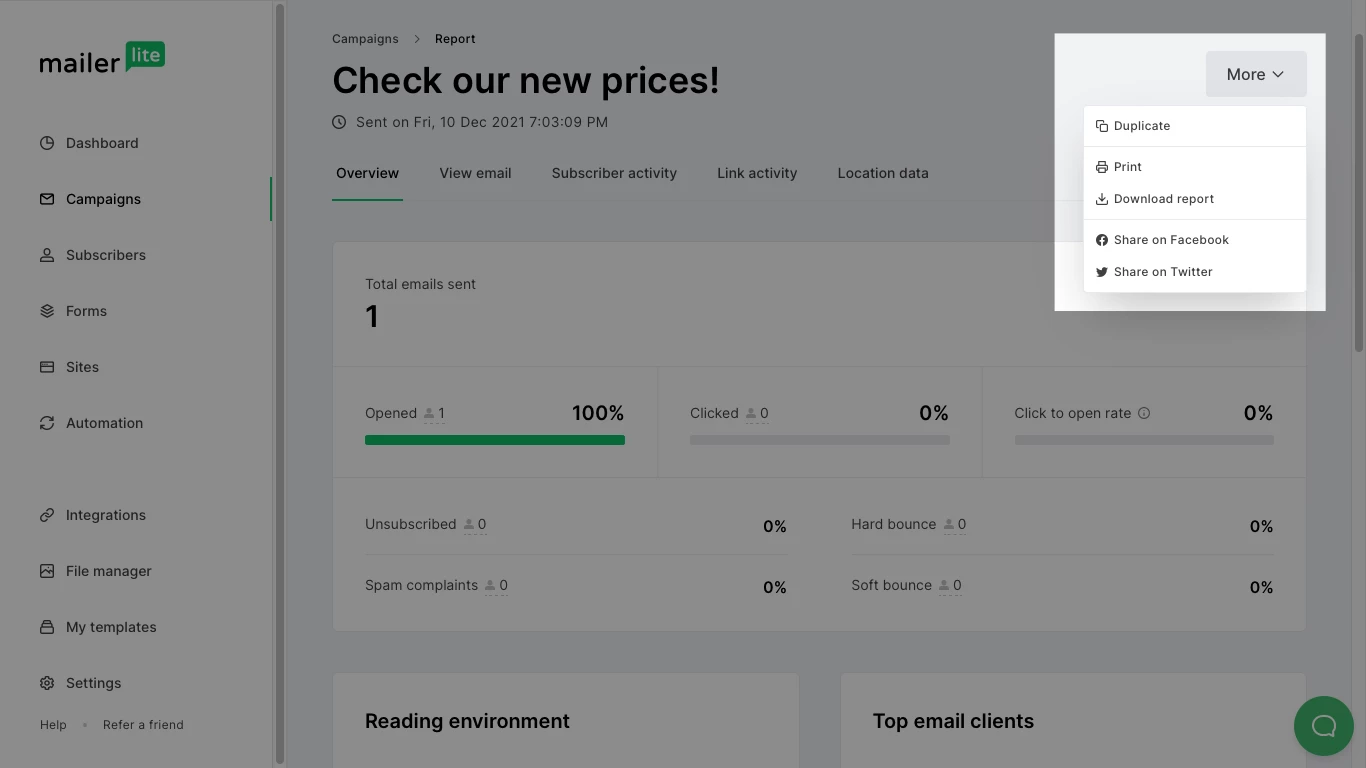
Task: Click the green Opened progress bar
Action: pos(494,440)
